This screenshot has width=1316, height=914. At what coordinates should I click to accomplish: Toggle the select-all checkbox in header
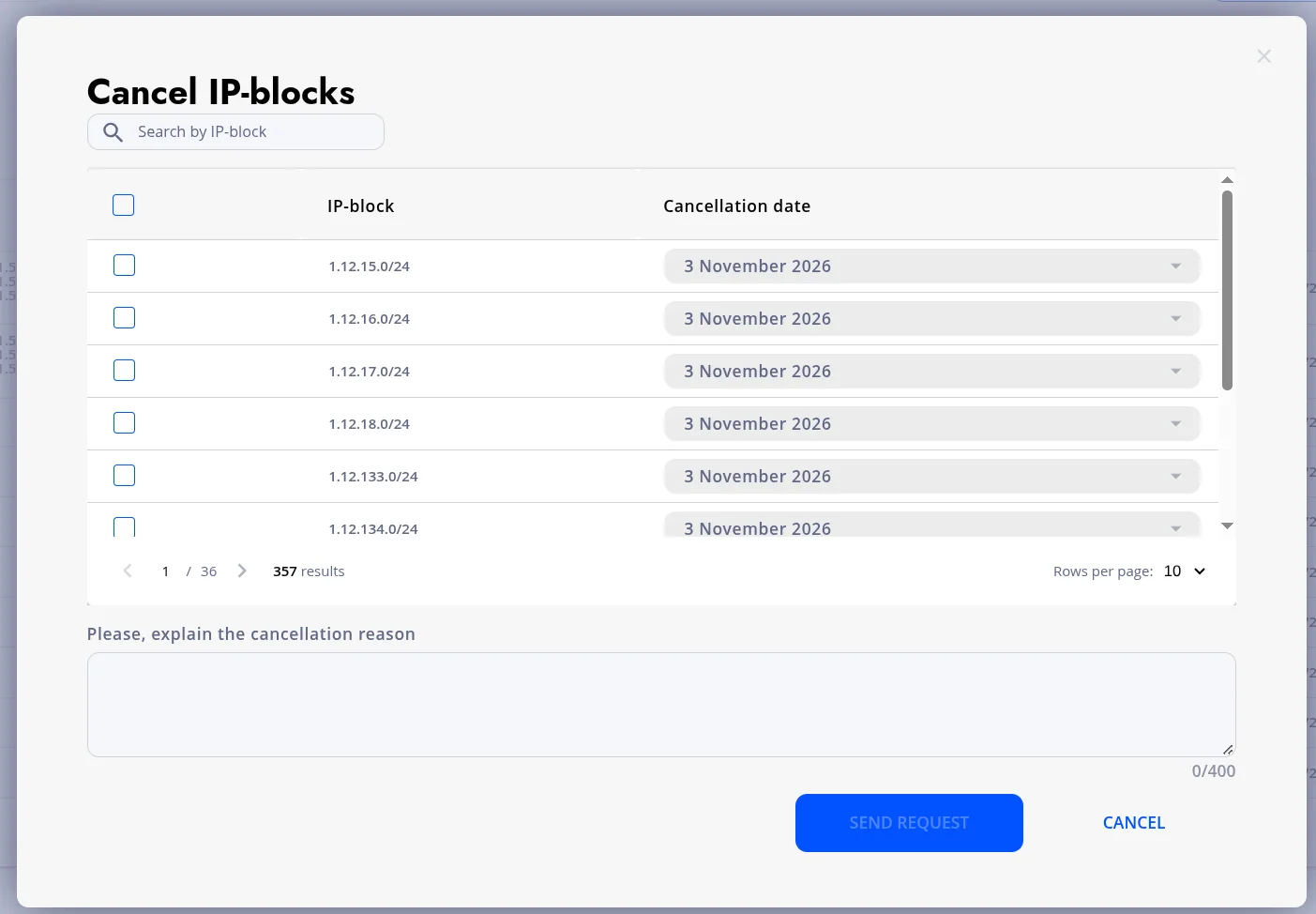(x=124, y=206)
